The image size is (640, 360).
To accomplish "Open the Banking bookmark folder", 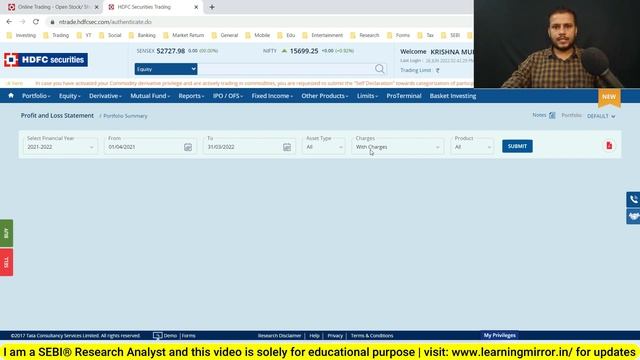I will click(142, 36).
